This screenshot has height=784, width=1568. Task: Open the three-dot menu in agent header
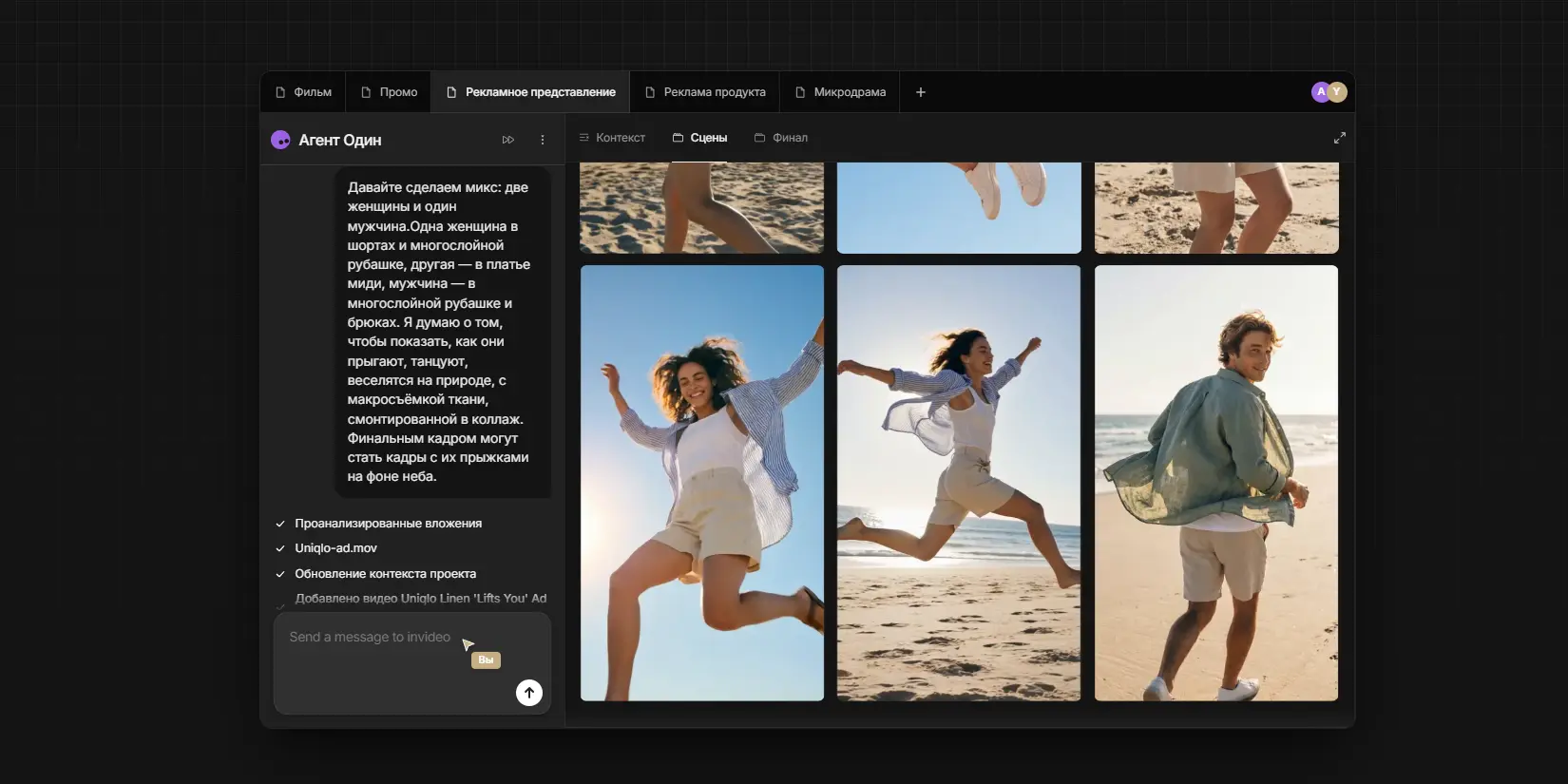543,140
